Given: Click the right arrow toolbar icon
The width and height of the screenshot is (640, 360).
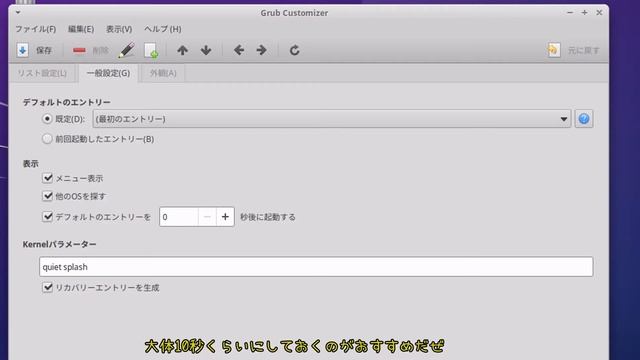Looking at the screenshot, I should pyautogui.click(x=262, y=50).
